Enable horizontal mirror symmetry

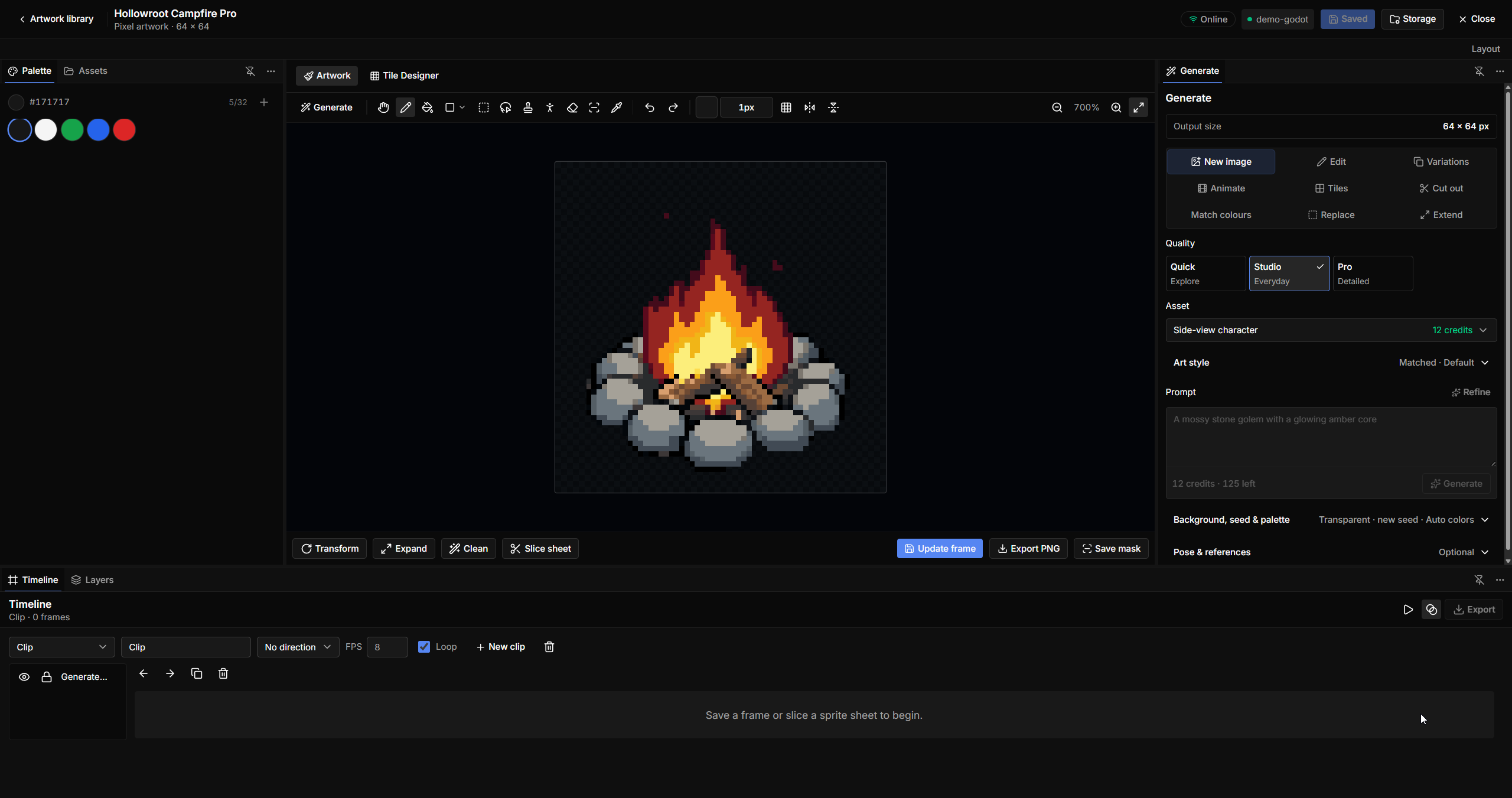810,108
